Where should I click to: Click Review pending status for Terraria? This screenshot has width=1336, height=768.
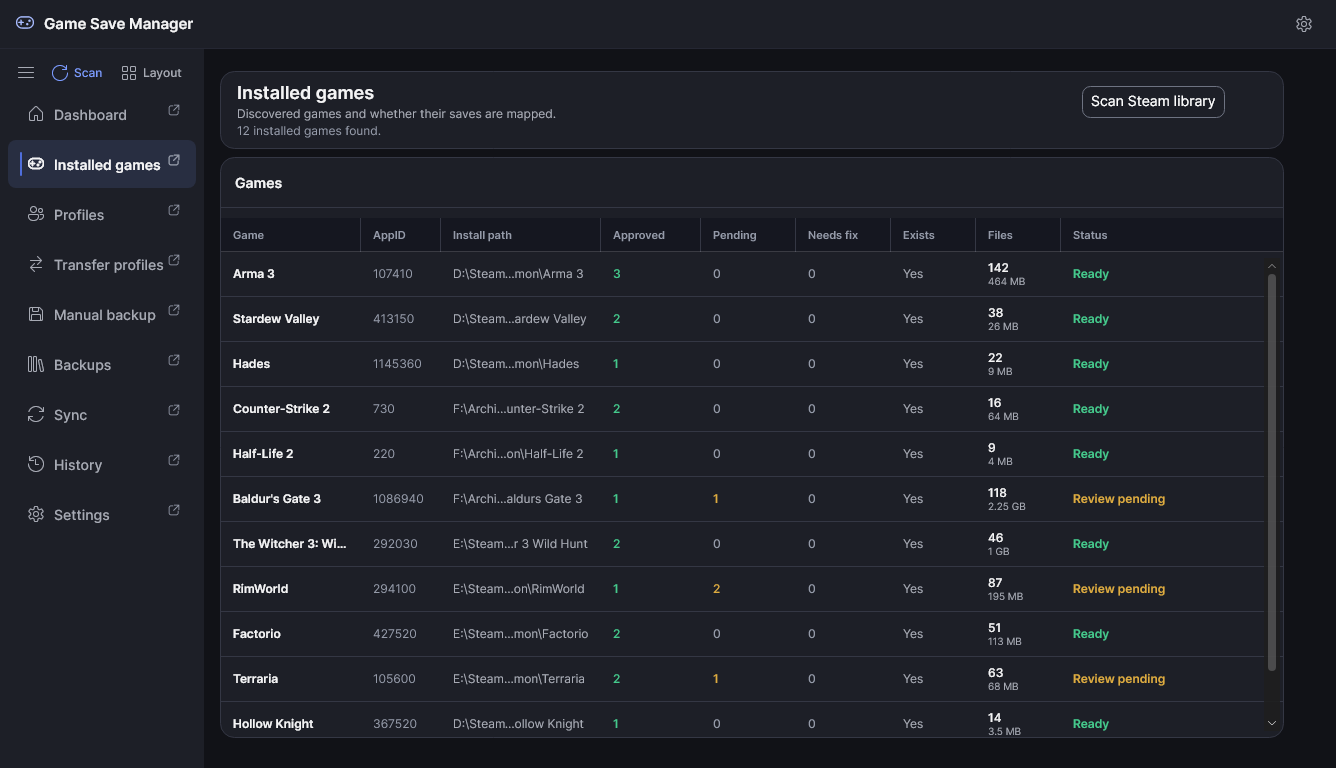tap(1119, 679)
